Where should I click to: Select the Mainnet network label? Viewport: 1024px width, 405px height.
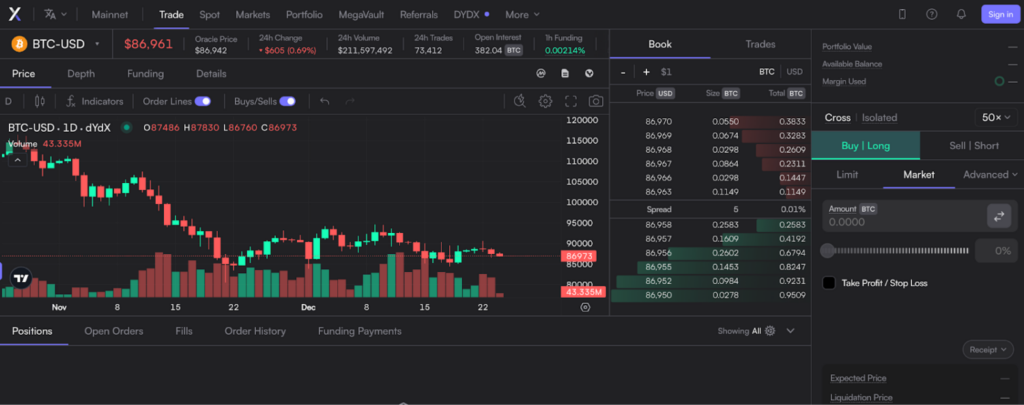(x=110, y=14)
